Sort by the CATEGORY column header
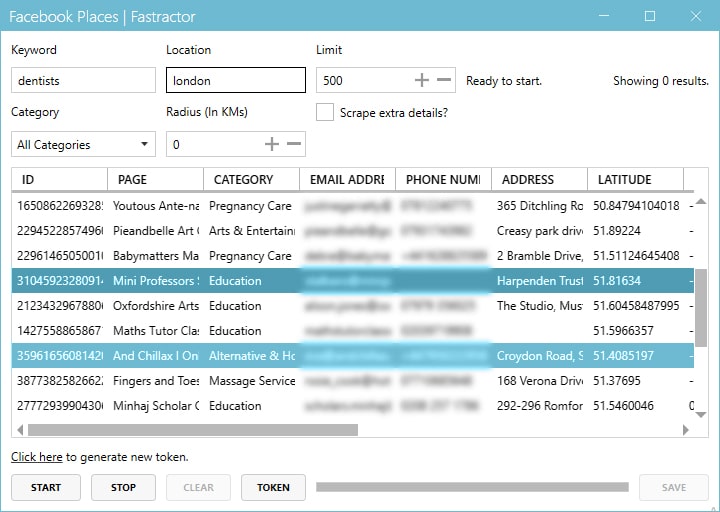The height and width of the screenshot is (512, 720). (252, 180)
